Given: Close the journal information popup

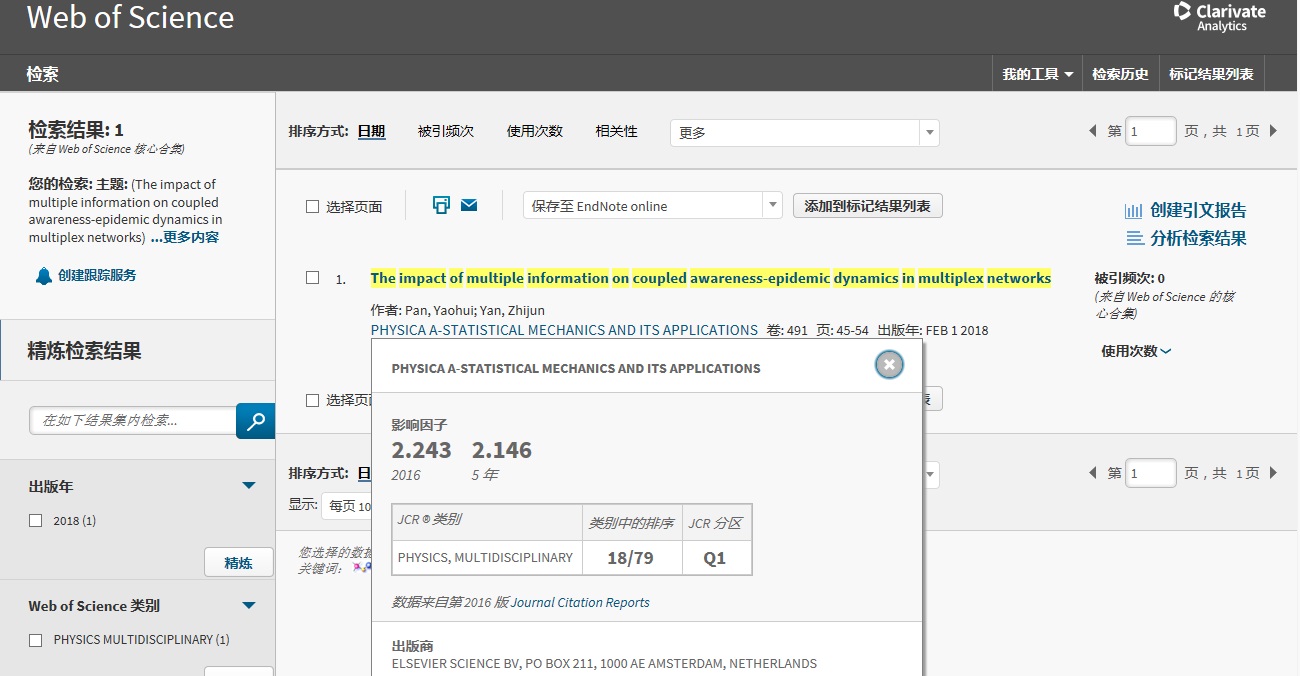Looking at the screenshot, I should pyautogui.click(x=889, y=365).
